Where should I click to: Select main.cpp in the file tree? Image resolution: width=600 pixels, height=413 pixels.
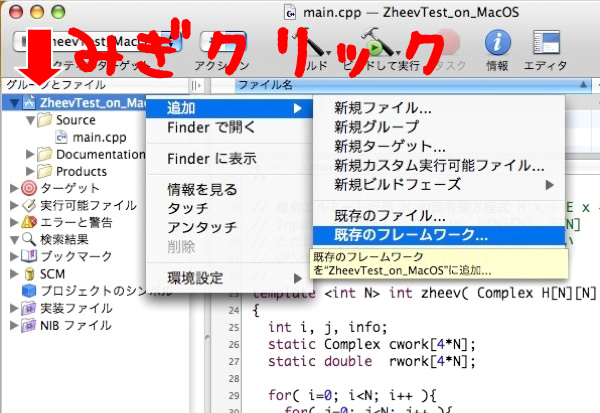click(99, 137)
